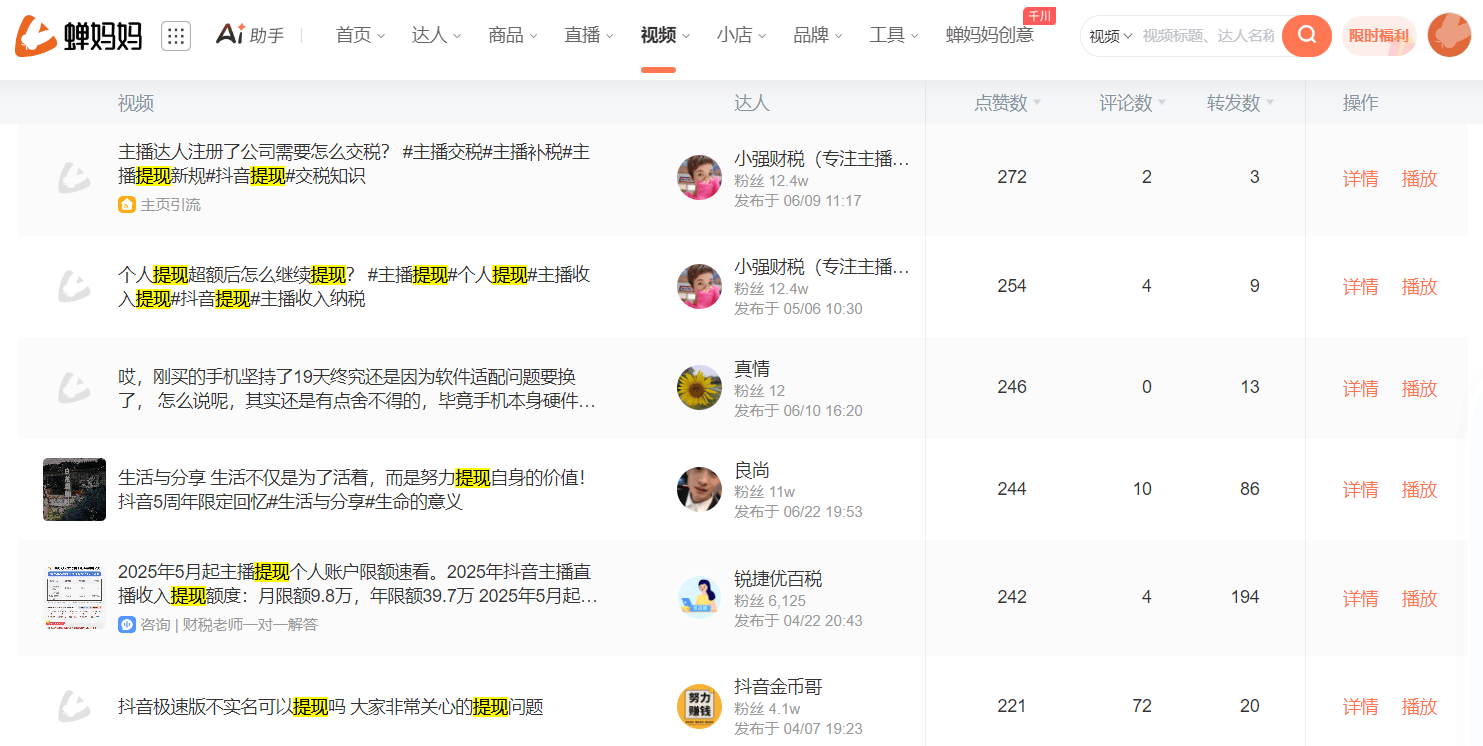Click 播放 for 锐捷优百税 video
This screenshot has height=746, width=1483.
click(x=1419, y=599)
